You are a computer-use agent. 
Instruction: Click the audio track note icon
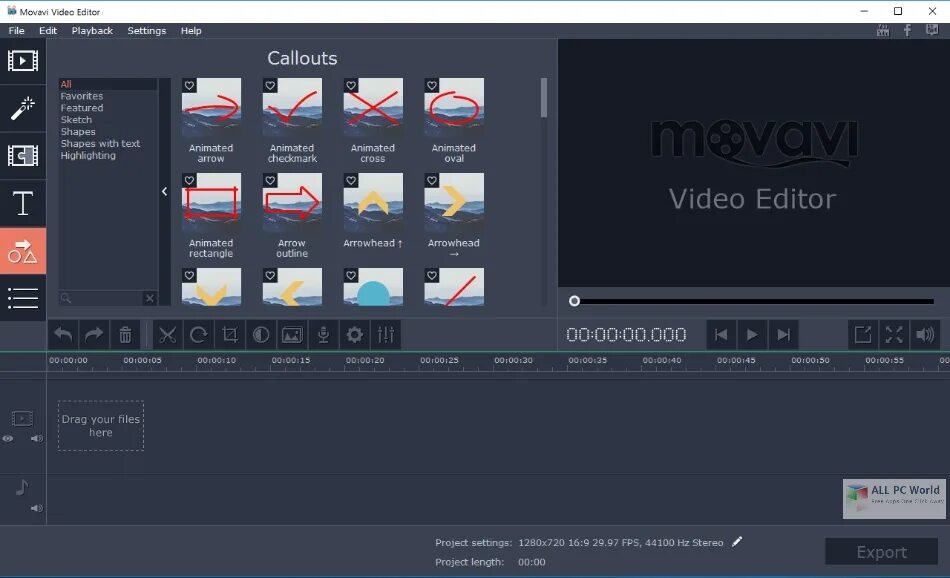22,487
